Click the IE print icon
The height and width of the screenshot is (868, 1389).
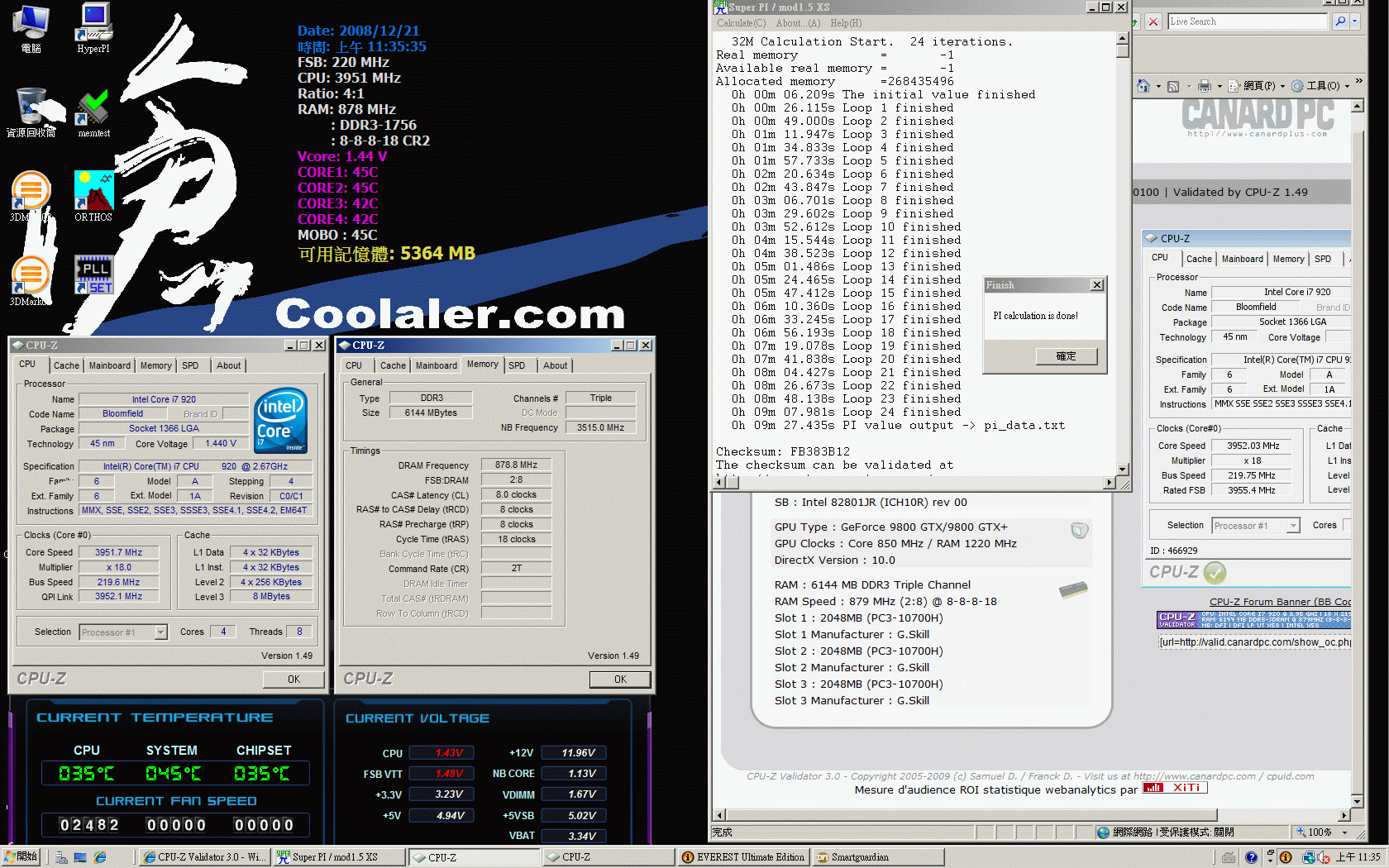point(1204,86)
